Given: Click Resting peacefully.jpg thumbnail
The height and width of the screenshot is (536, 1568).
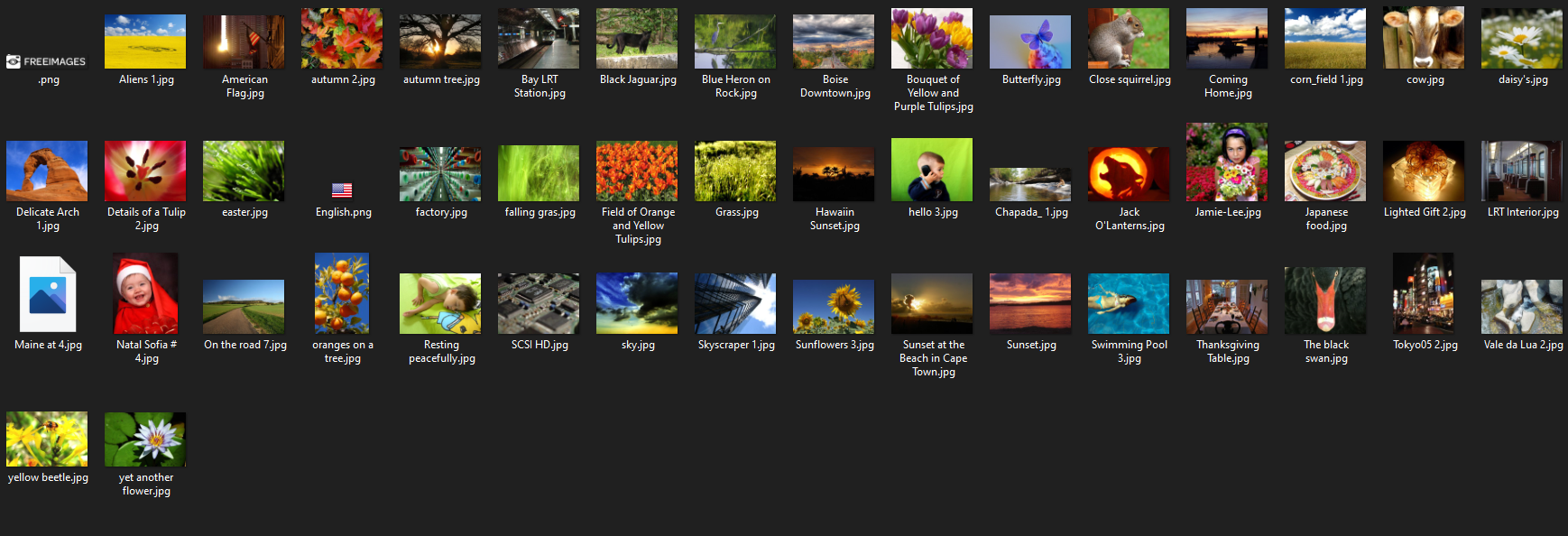Looking at the screenshot, I should [x=440, y=304].
